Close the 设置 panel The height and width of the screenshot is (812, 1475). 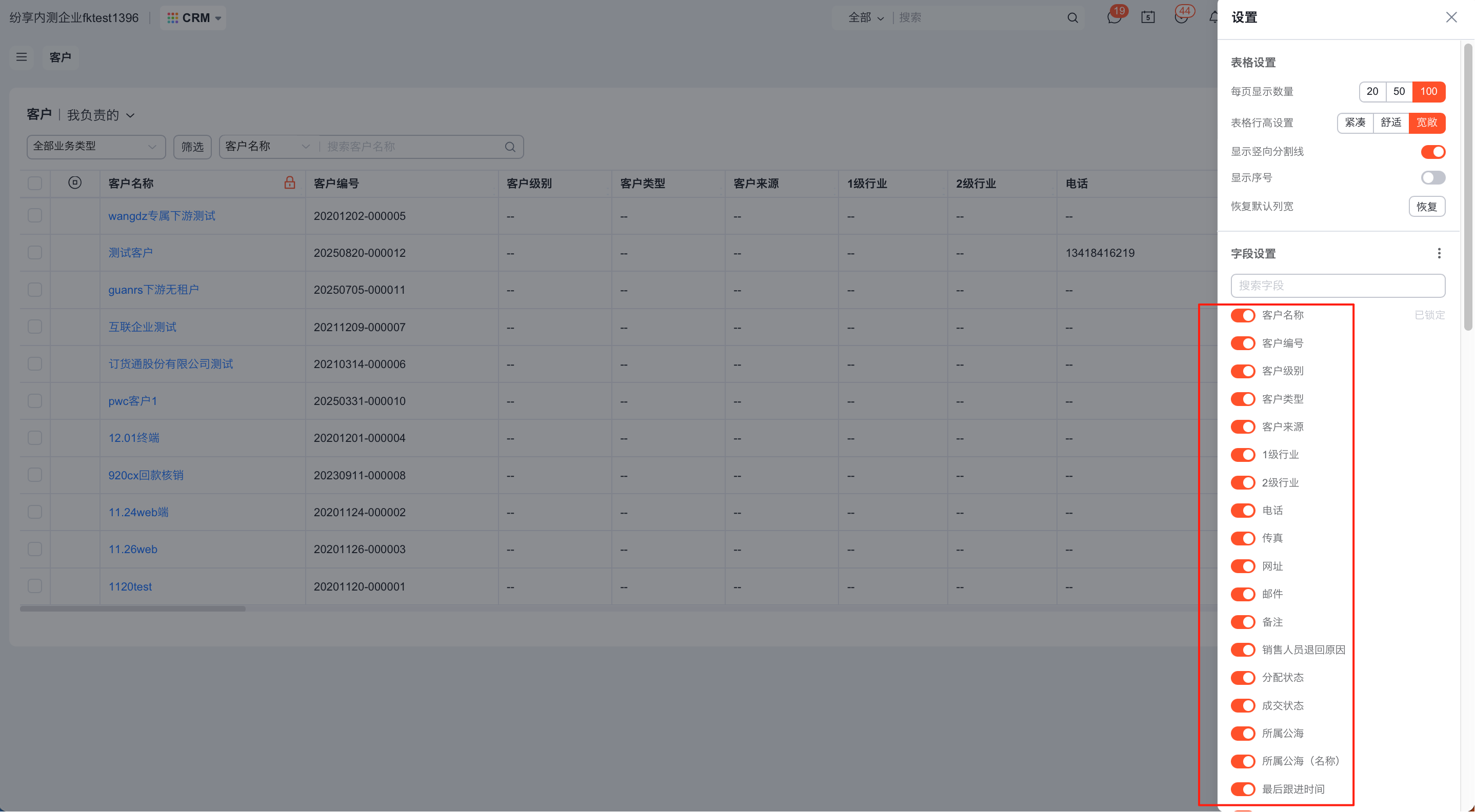coord(1451,18)
